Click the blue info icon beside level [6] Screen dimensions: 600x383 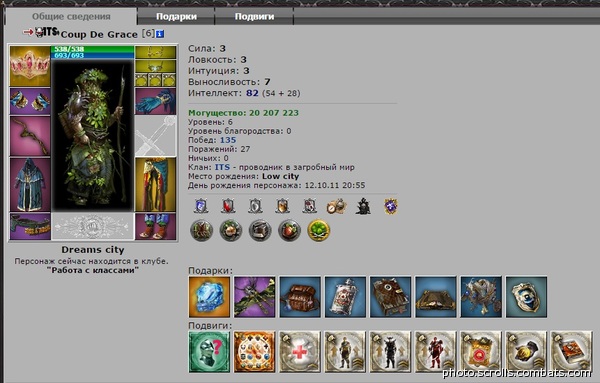[160, 34]
